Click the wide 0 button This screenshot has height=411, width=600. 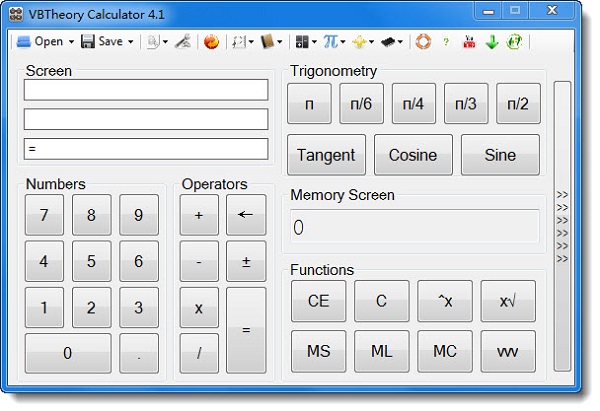(x=68, y=353)
